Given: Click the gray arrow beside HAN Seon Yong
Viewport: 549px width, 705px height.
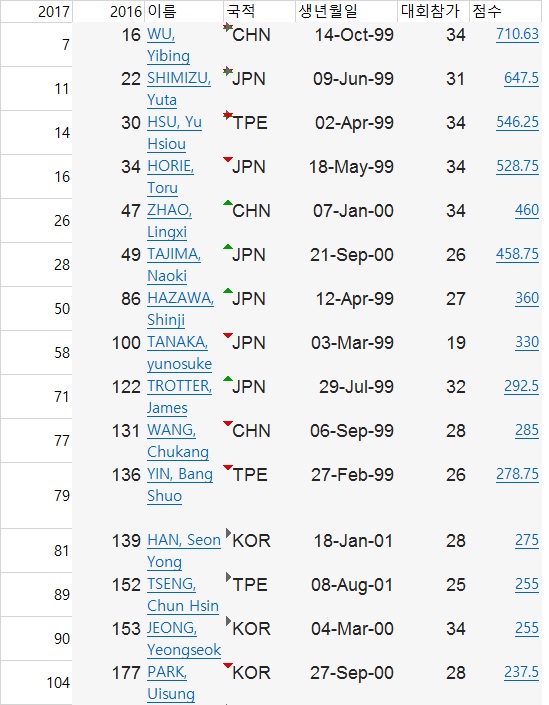Looking at the screenshot, I should (228, 533).
